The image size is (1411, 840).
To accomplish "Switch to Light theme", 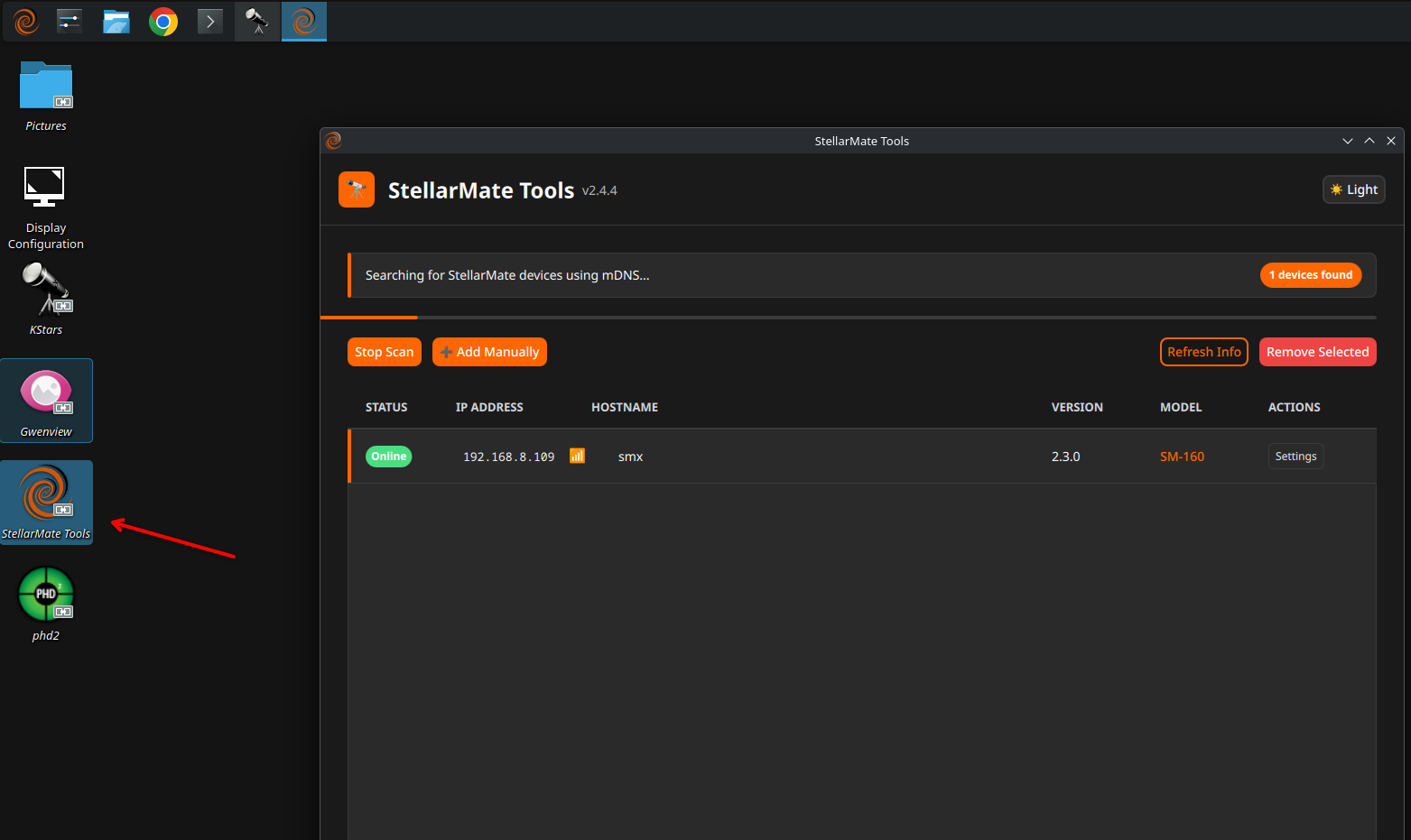I will (1354, 189).
